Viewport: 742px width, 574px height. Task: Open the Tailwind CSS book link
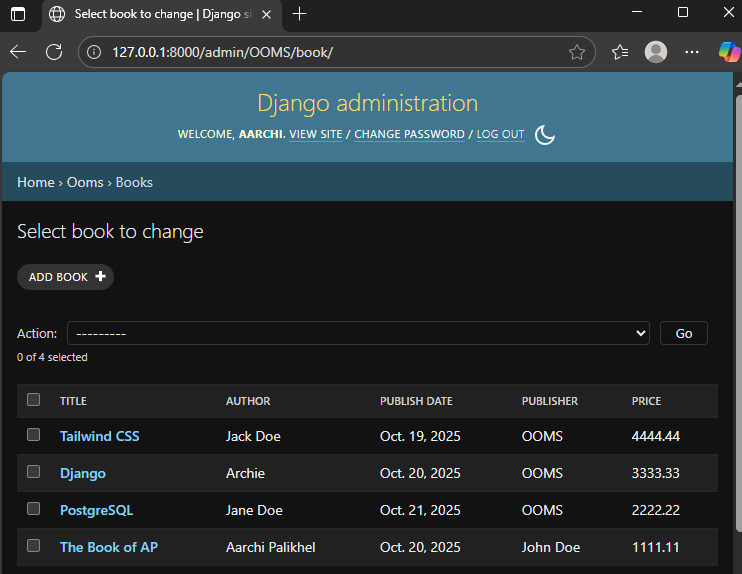[x=99, y=436]
